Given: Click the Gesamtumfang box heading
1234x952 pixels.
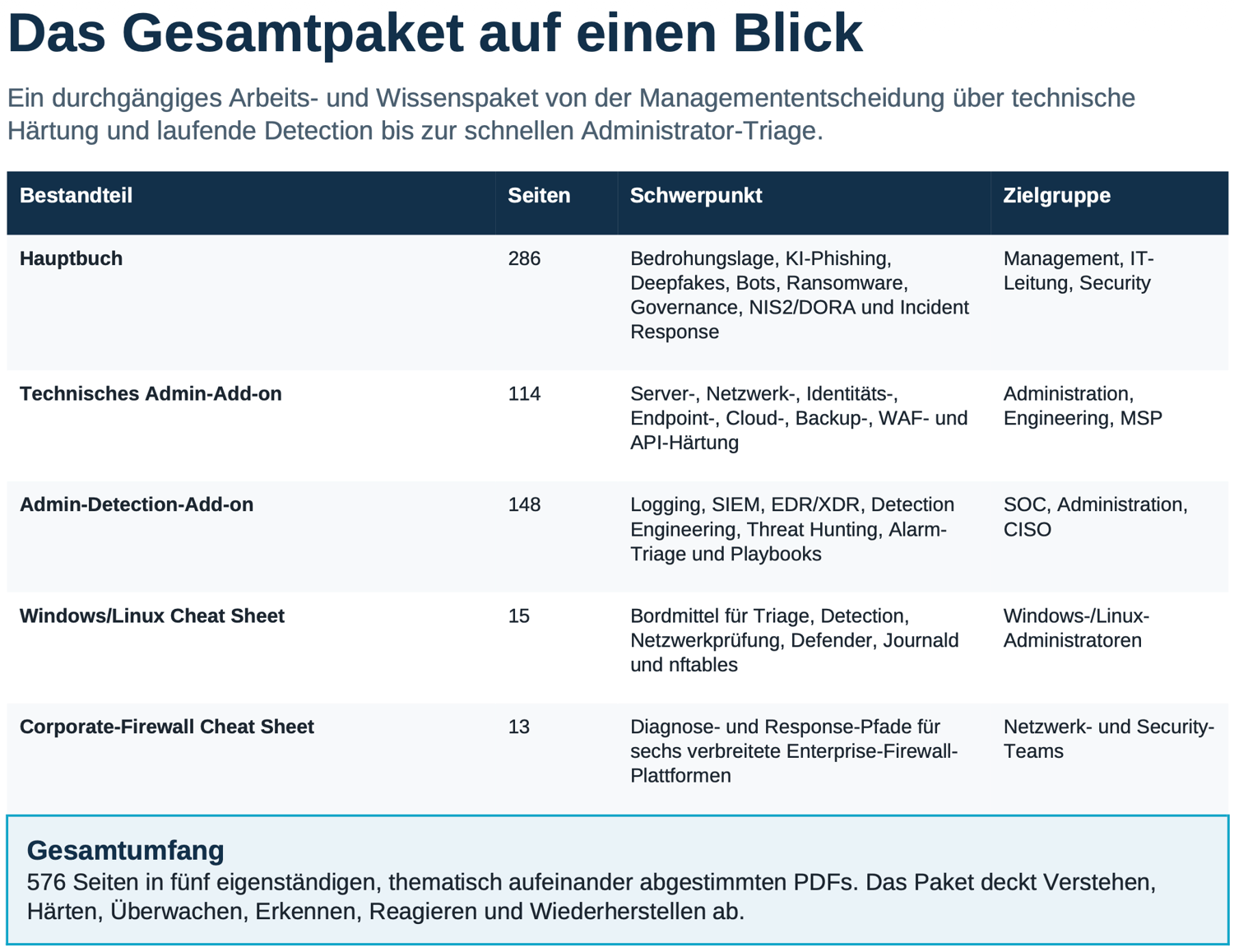Looking at the screenshot, I should click(x=125, y=850).
